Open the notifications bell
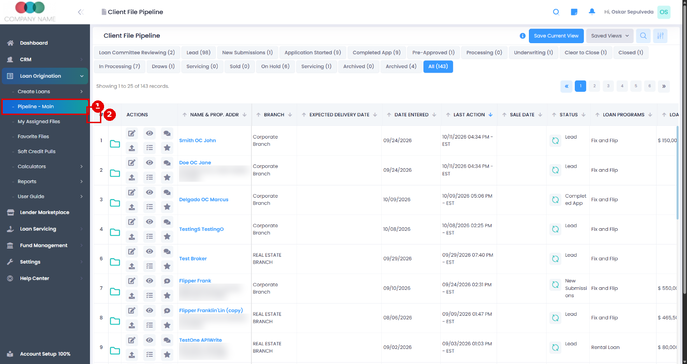Image resolution: width=687 pixels, height=364 pixels. 592,12
